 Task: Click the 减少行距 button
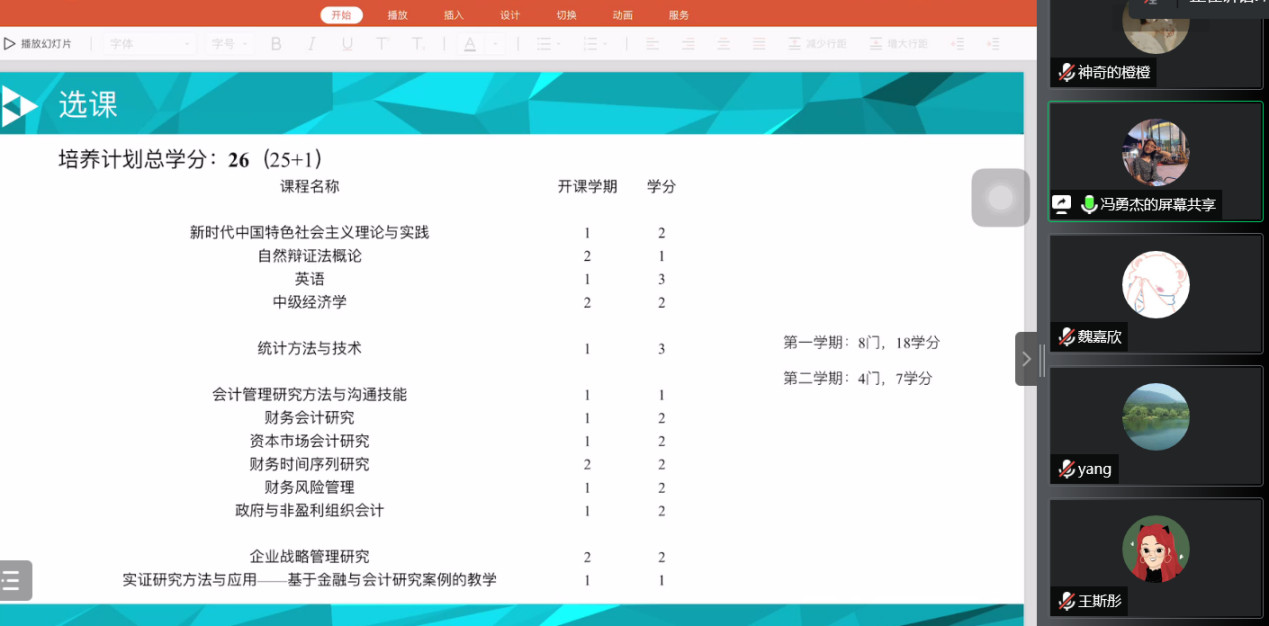[x=817, y=44]
